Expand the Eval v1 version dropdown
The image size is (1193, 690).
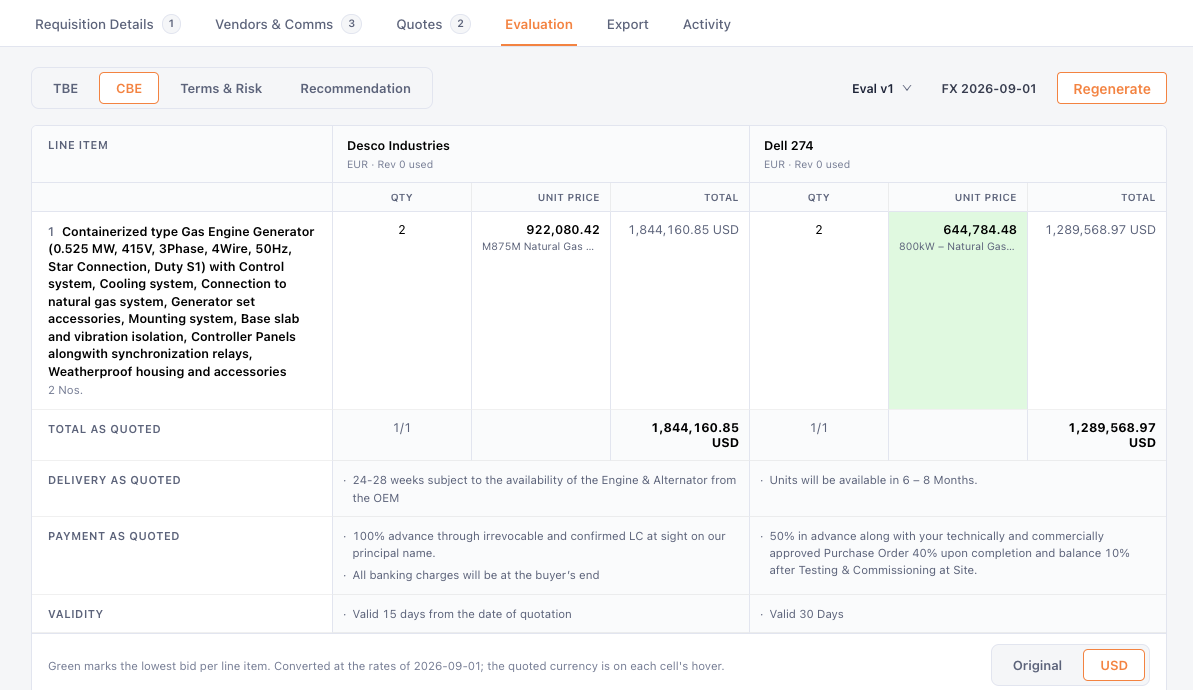click(881, 88)
